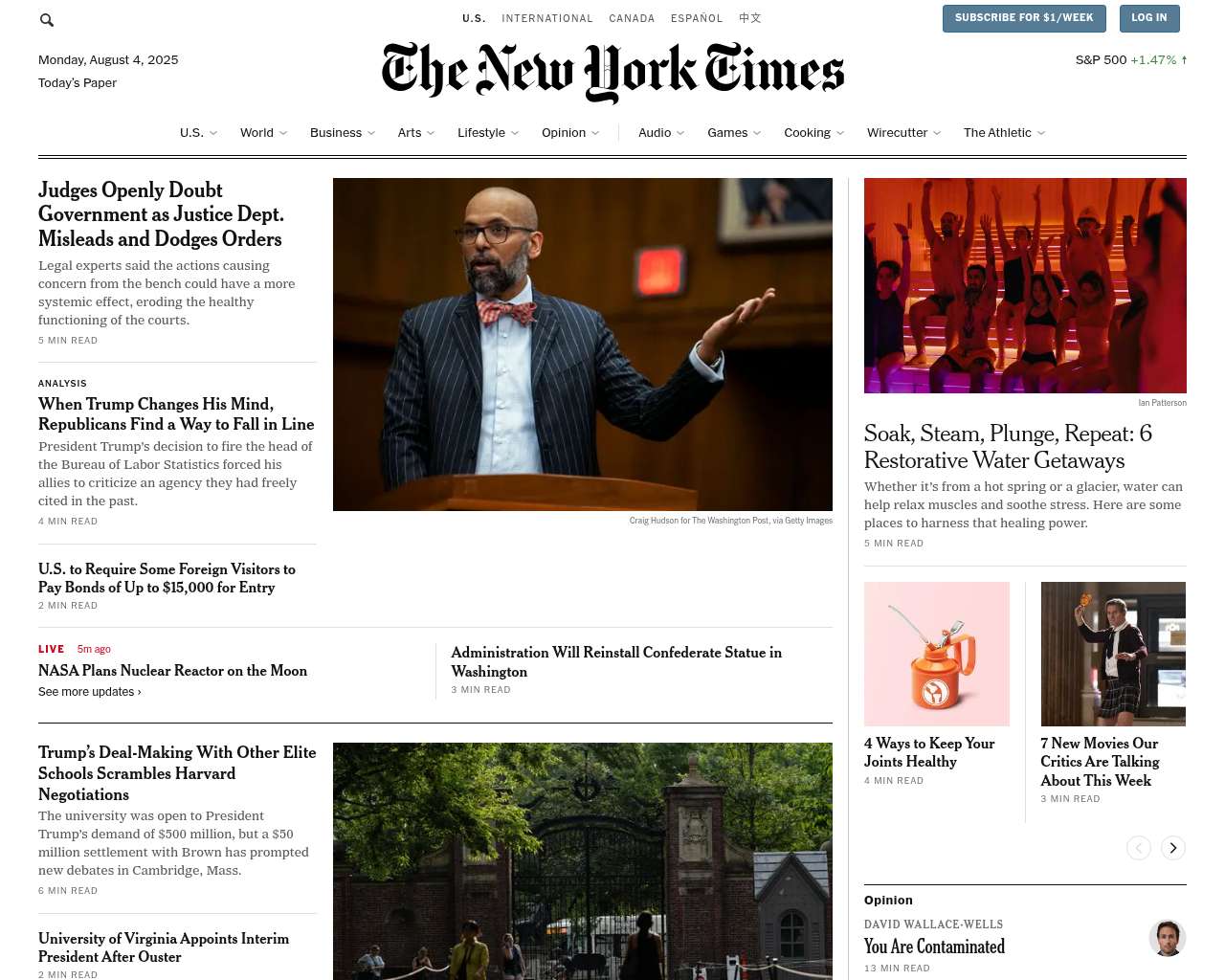Expand the World section chevron

283,133
